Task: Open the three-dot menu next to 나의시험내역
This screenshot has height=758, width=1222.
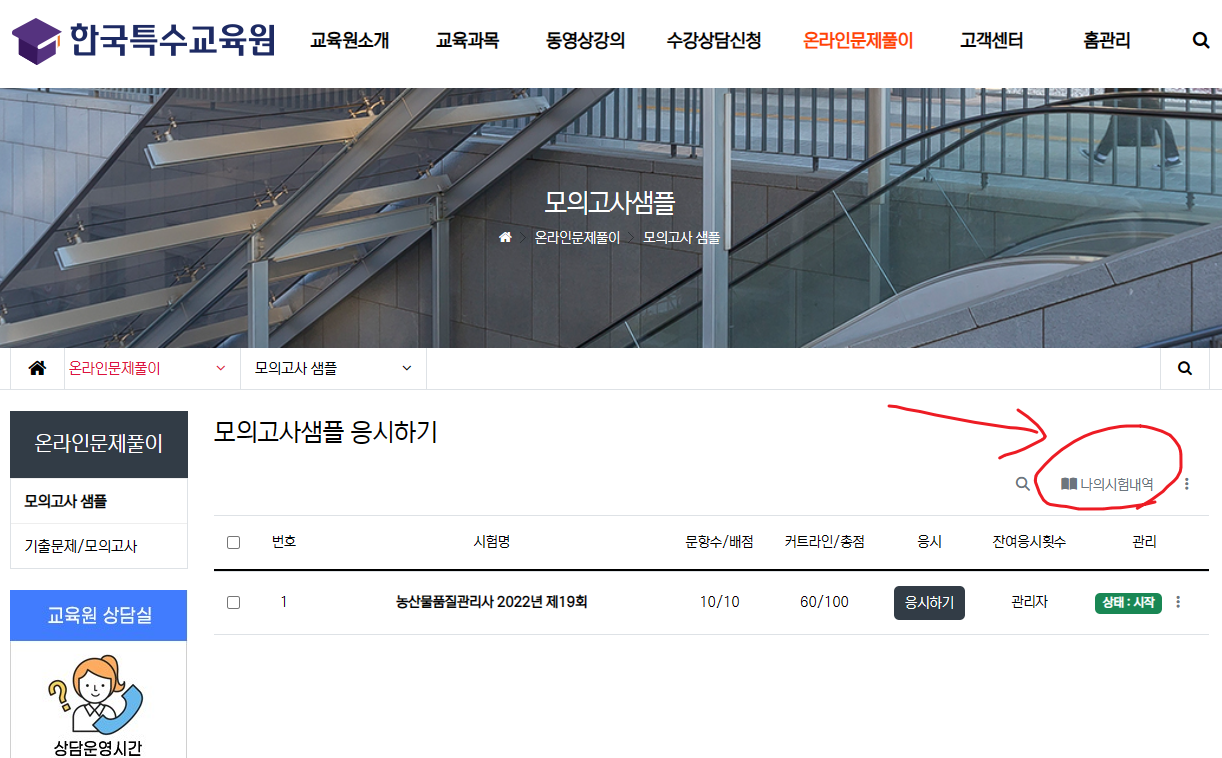Action: click(x=1187, y=484)
